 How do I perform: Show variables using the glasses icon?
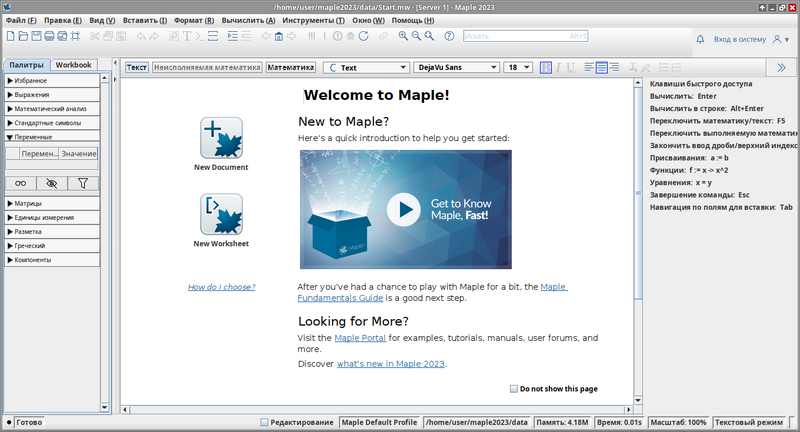click(x=20, y=183)
